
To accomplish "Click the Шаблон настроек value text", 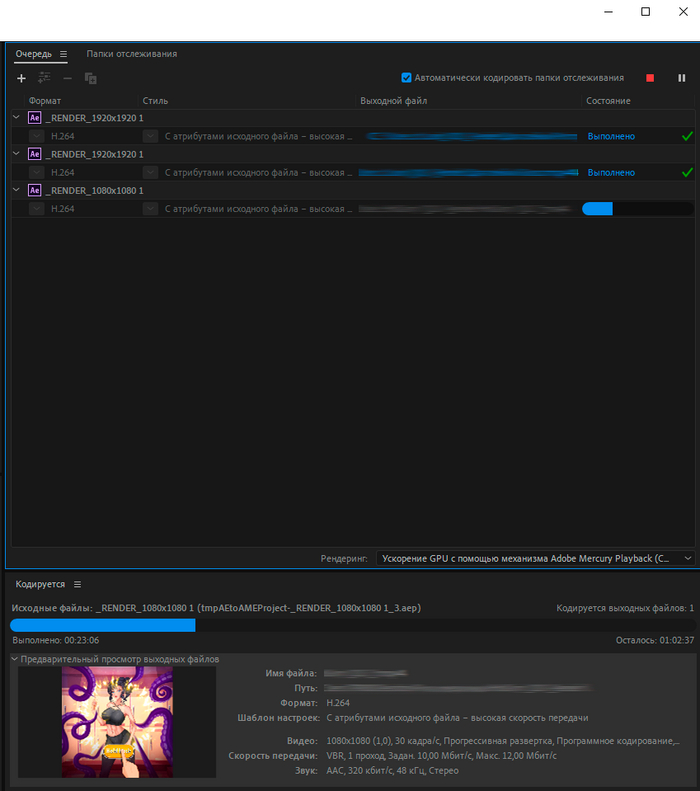I will click(x=457, y=718).
